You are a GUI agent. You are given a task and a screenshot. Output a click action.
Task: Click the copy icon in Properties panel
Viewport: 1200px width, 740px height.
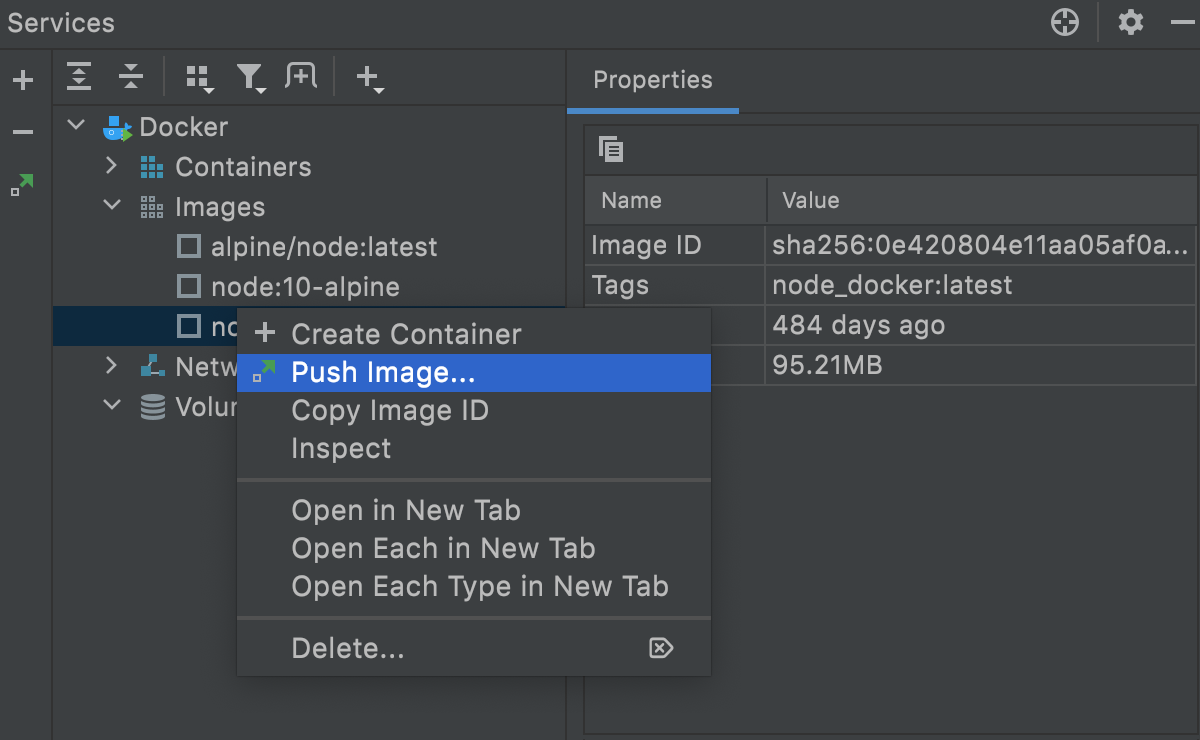point(611,150)
